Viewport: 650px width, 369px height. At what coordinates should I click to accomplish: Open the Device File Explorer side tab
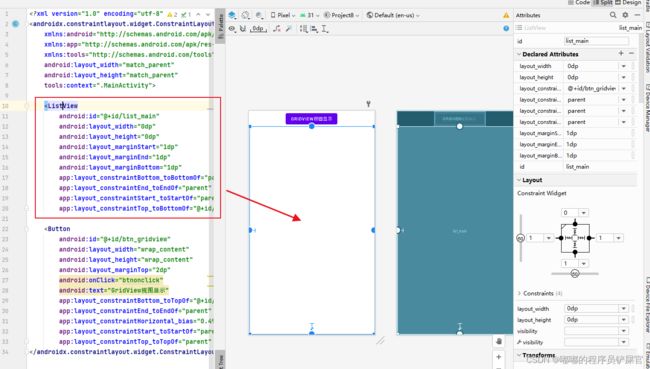(x=647, y=305)
